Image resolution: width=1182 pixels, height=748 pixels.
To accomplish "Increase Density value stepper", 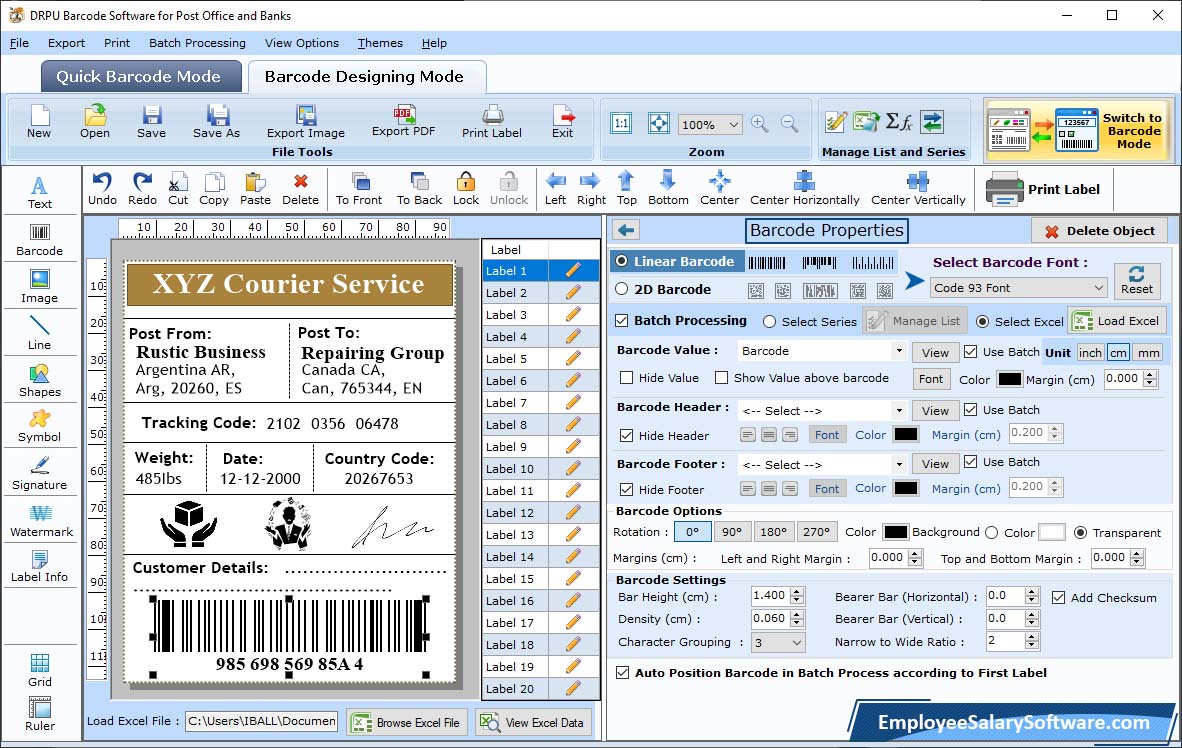I will [x=798, y=614].
